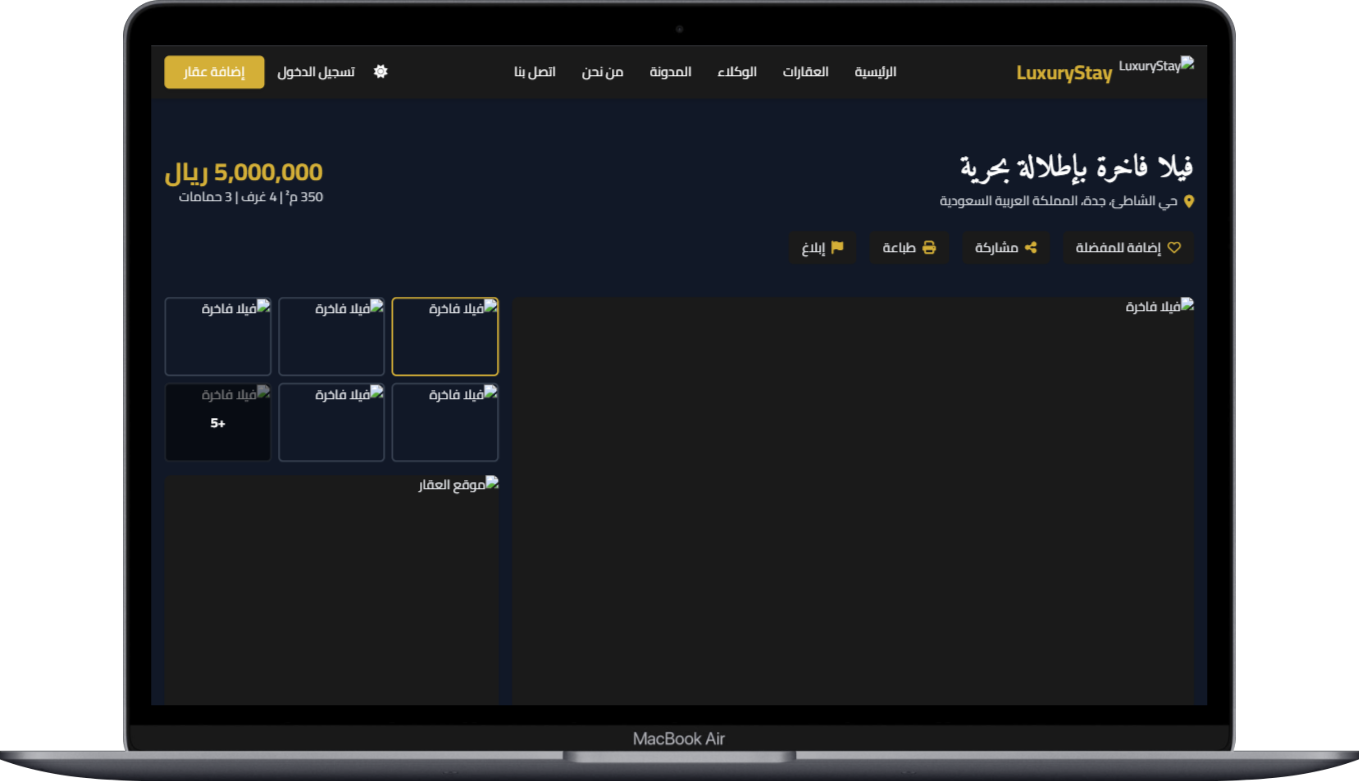
Task: Open the تسجيل الدخول login link
Action: (x=316, y=72)
